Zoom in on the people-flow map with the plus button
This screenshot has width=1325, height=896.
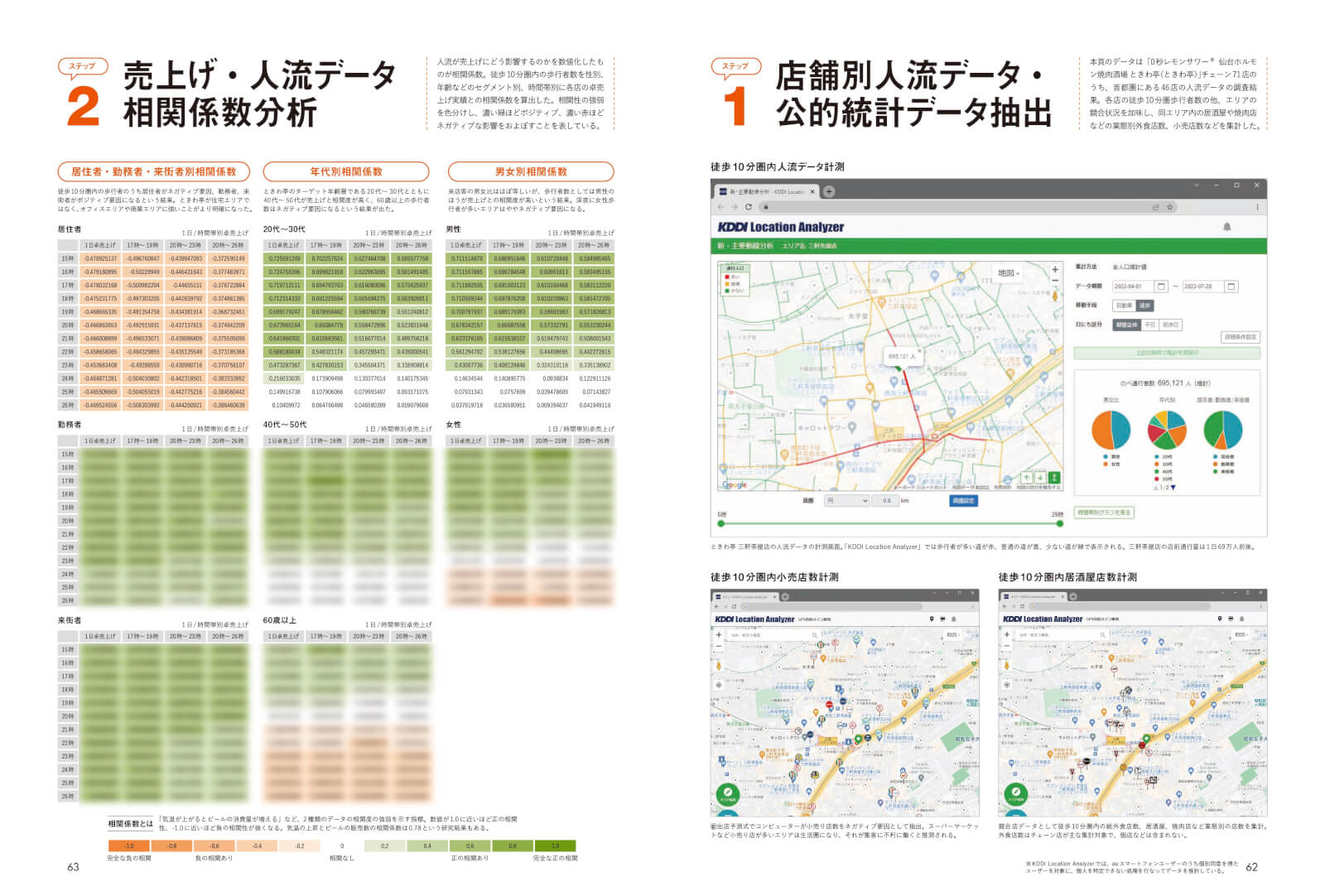(x=1055, y=269)
